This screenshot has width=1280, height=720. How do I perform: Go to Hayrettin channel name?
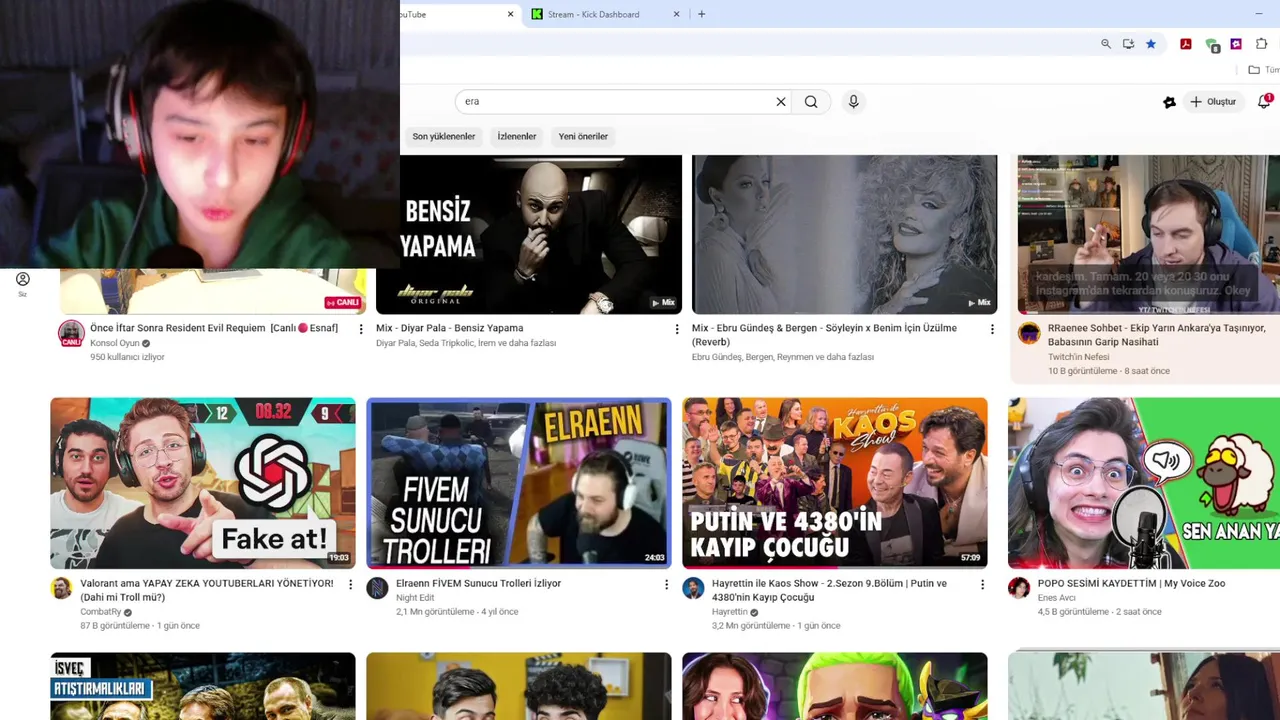point(730,612)
